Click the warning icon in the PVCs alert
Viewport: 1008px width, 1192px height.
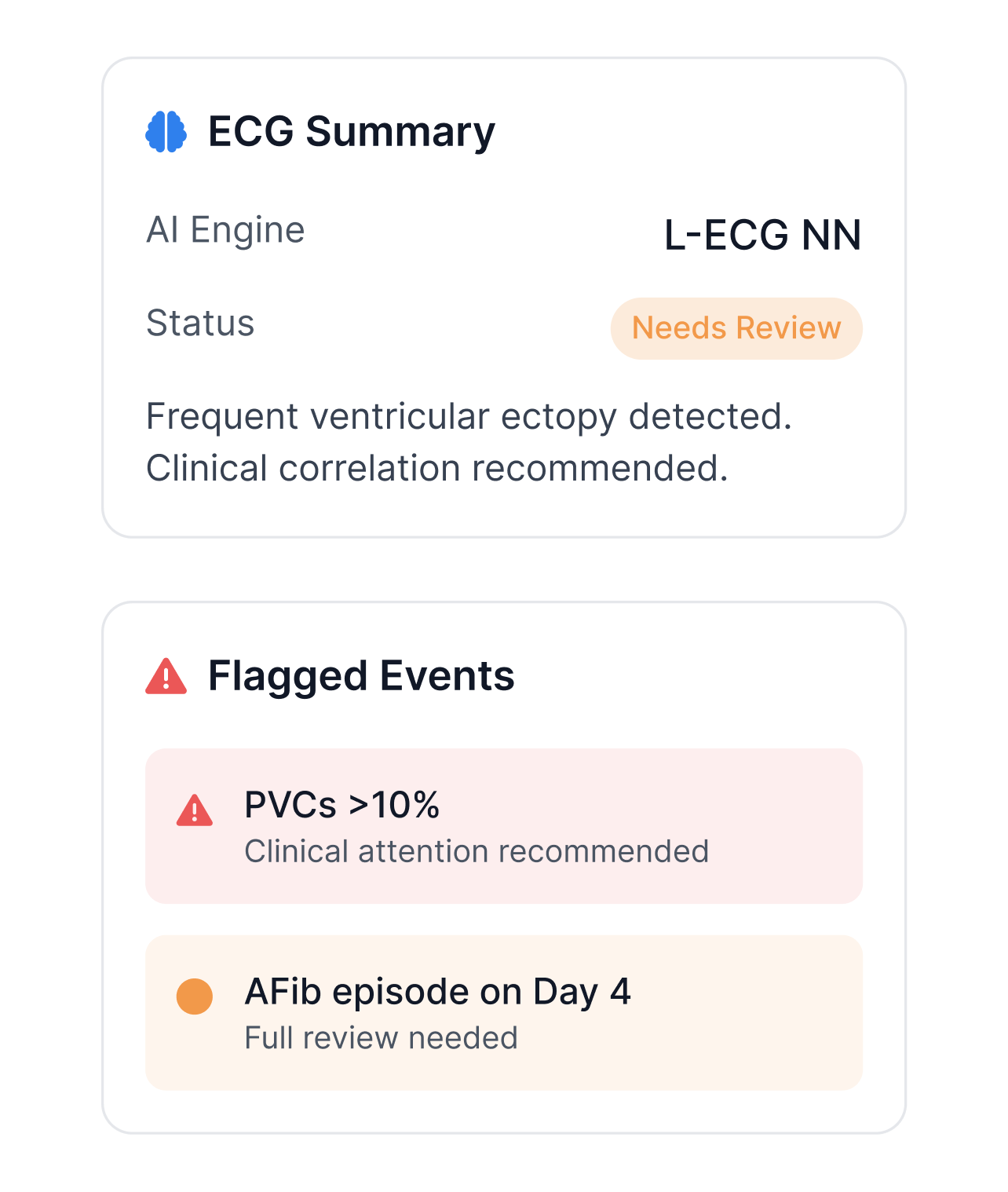[x=195, y=810]
